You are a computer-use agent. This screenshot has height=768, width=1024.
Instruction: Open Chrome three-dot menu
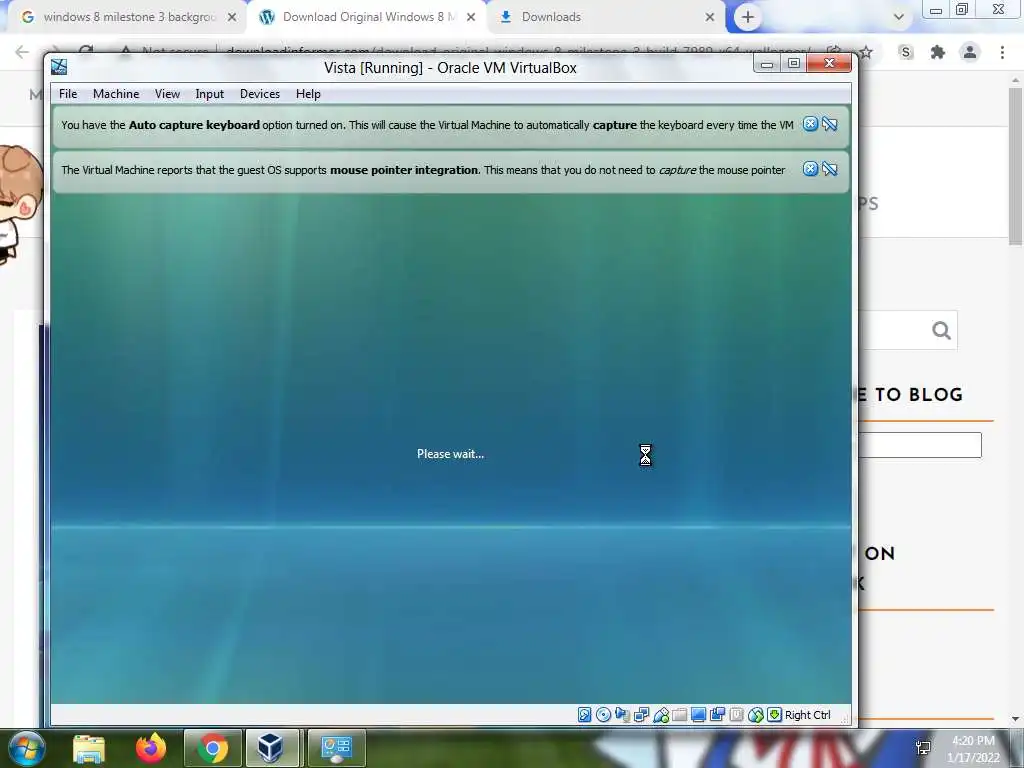[1002, 52]
